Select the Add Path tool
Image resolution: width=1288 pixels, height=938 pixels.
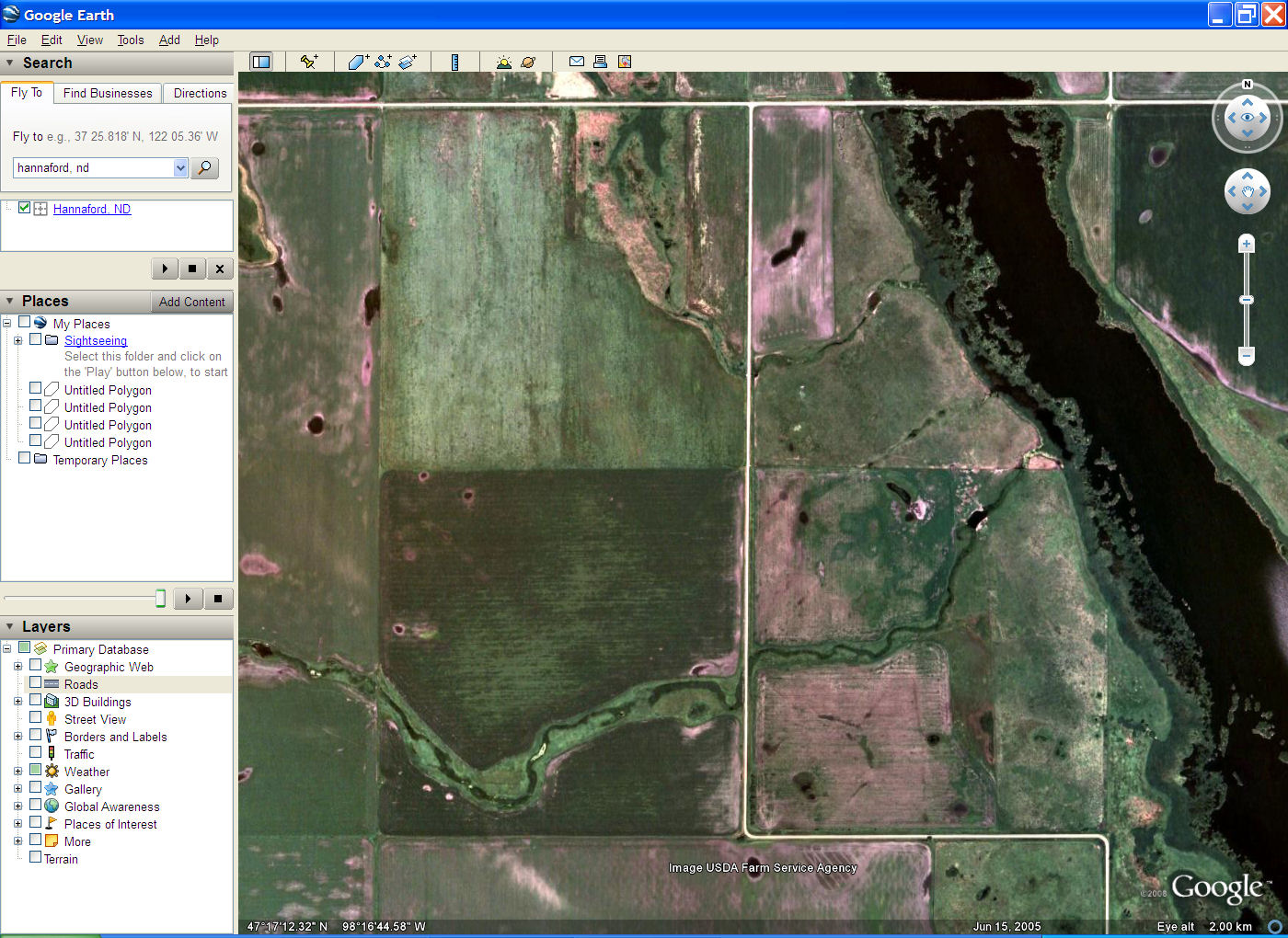[384, 62]
